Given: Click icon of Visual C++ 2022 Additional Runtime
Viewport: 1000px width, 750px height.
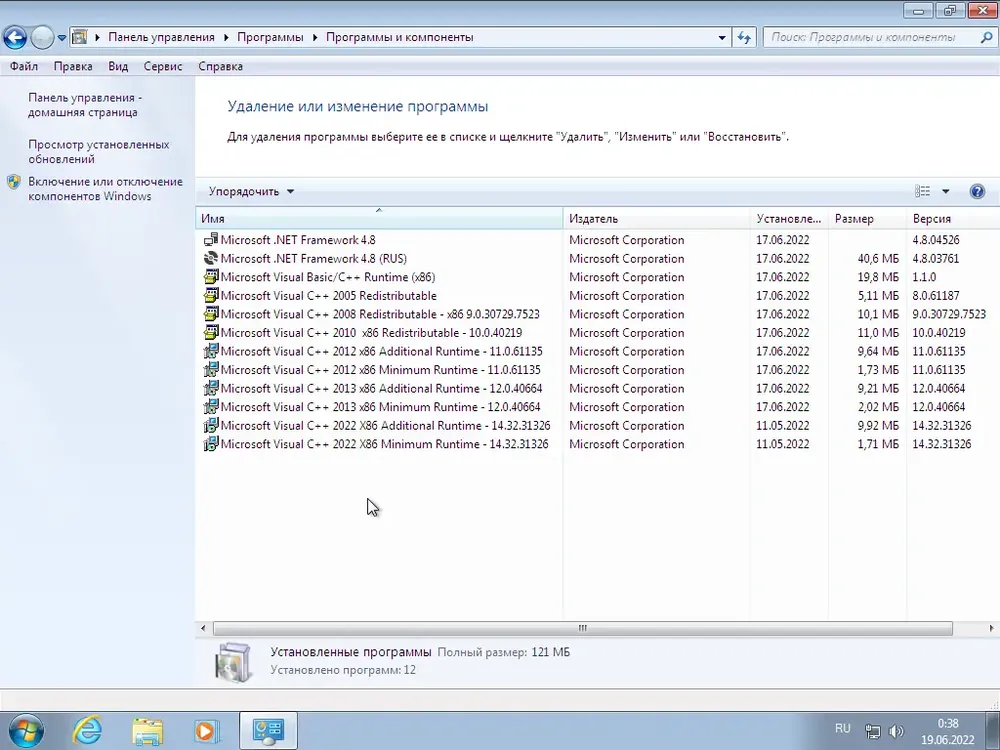Looking at the screenshot, I should coord(210,425).
